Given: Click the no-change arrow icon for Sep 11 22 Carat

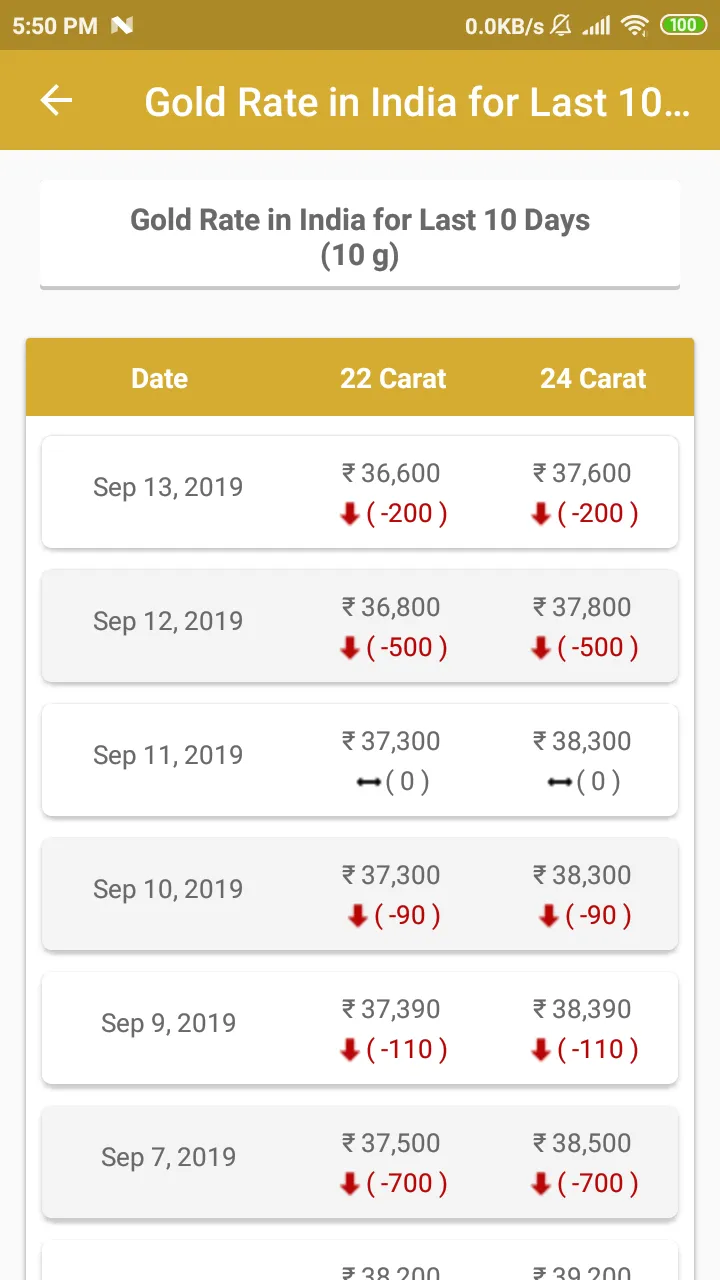Looking at the screenshot, I should 368,782.
